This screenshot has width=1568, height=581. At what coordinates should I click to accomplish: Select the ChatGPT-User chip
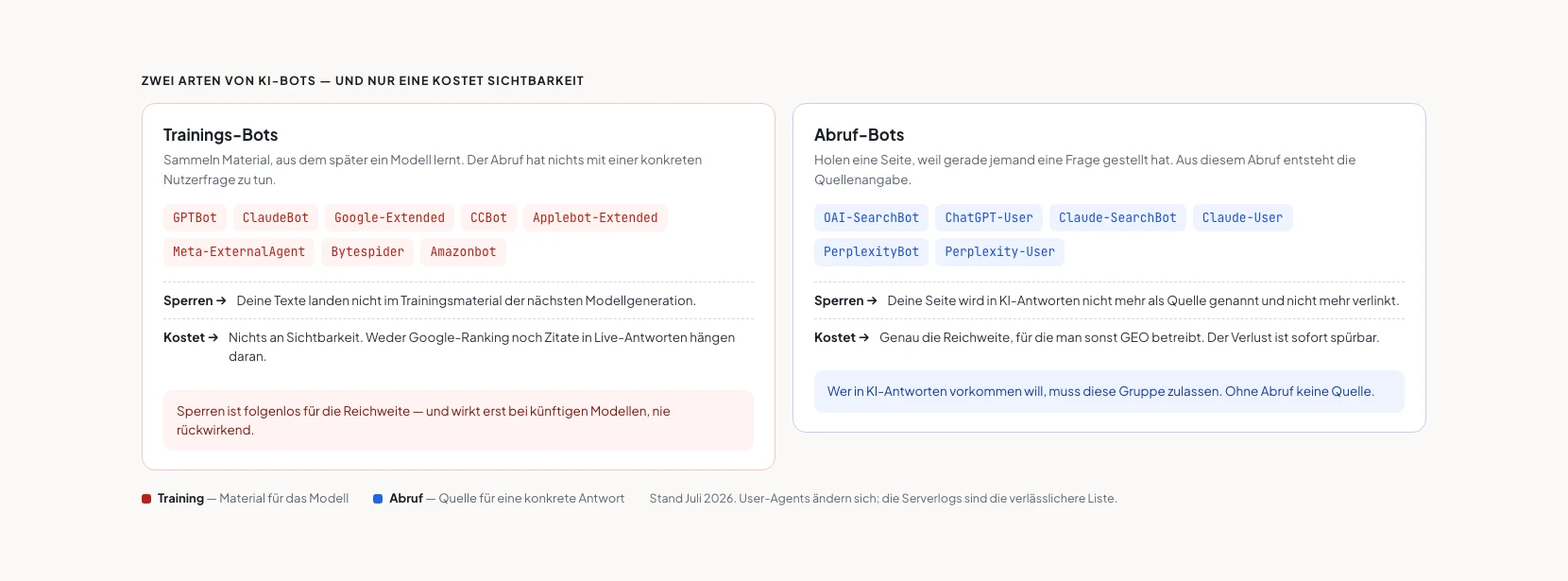coord(989,217)
